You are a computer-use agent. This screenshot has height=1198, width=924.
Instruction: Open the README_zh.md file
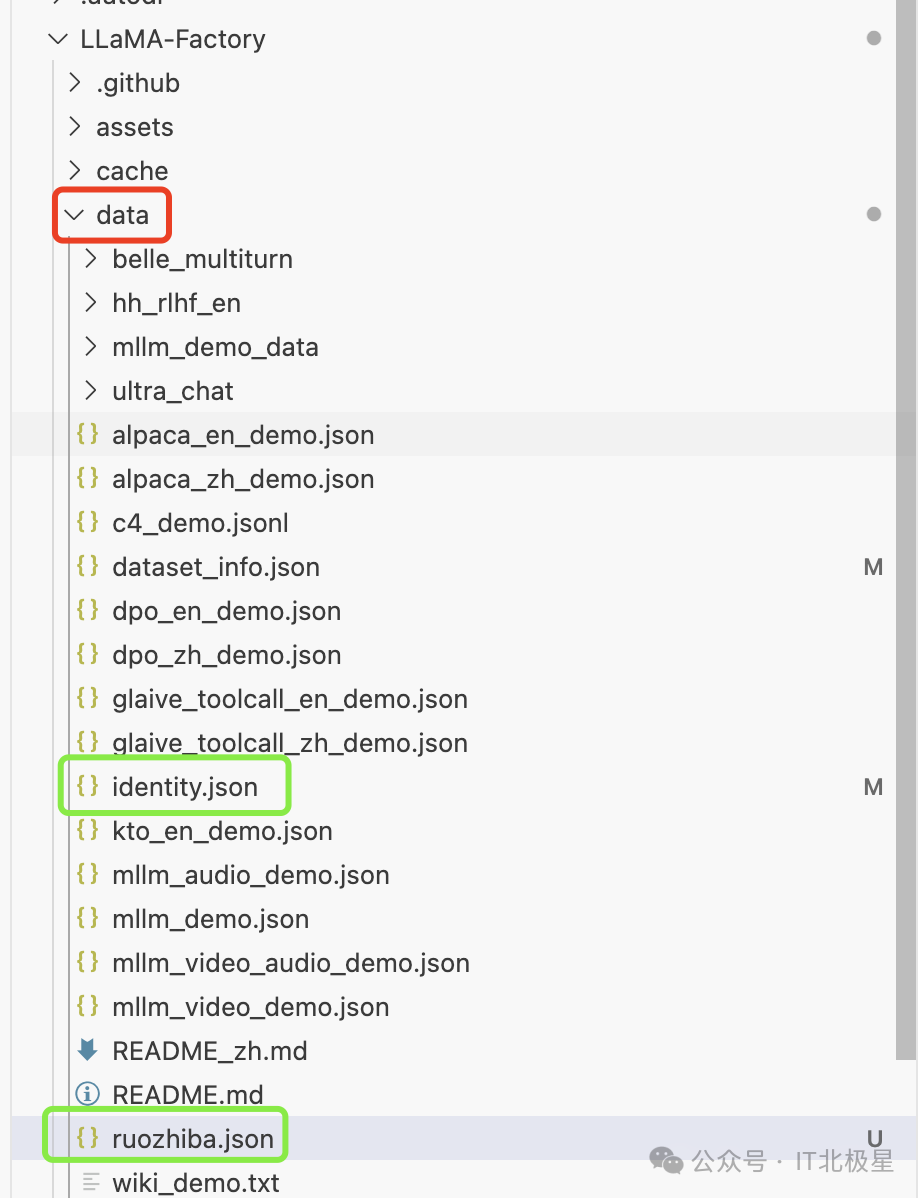(209, 1051)
